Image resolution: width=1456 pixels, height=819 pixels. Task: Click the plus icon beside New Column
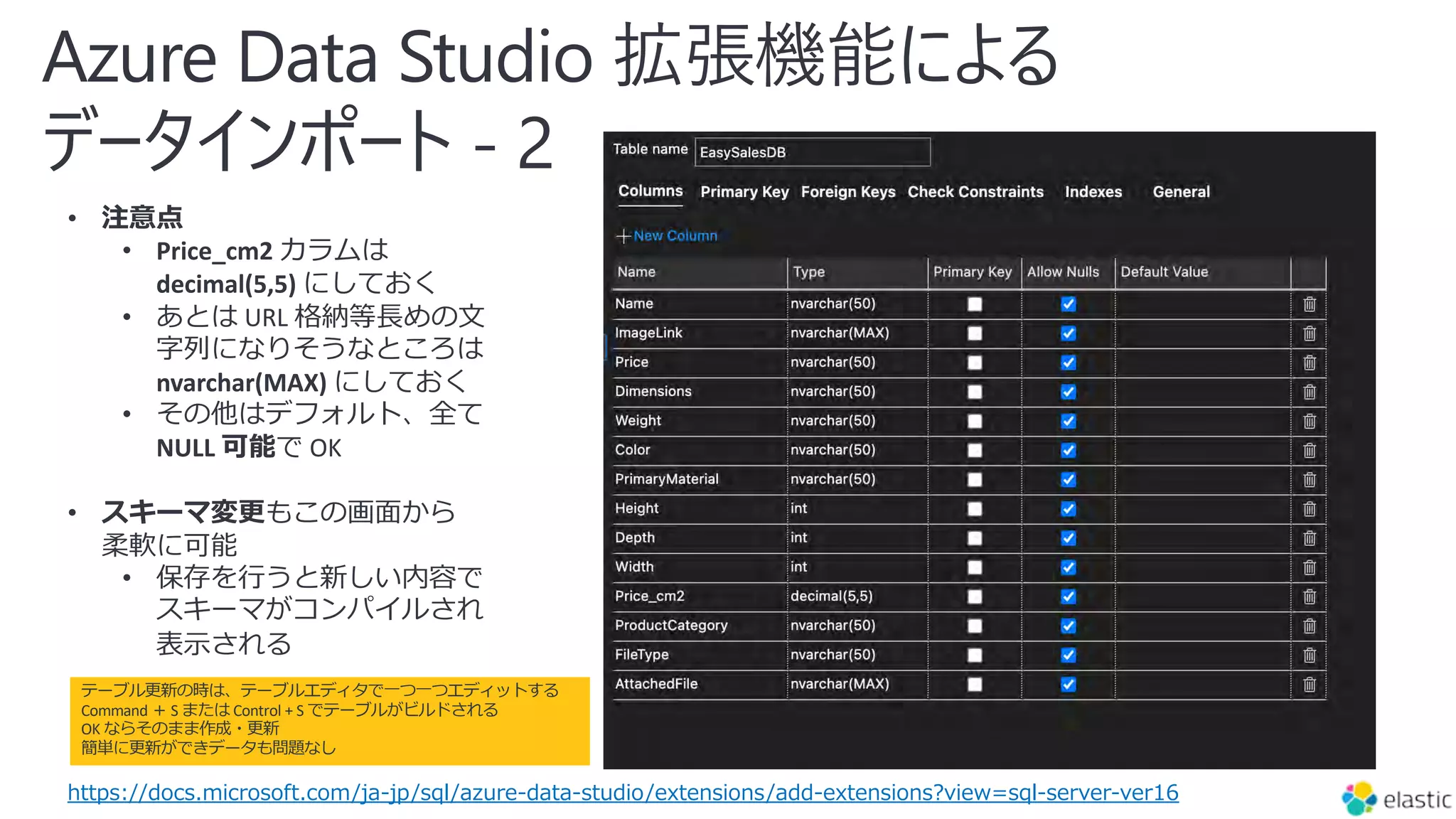[x=623, y=236]
